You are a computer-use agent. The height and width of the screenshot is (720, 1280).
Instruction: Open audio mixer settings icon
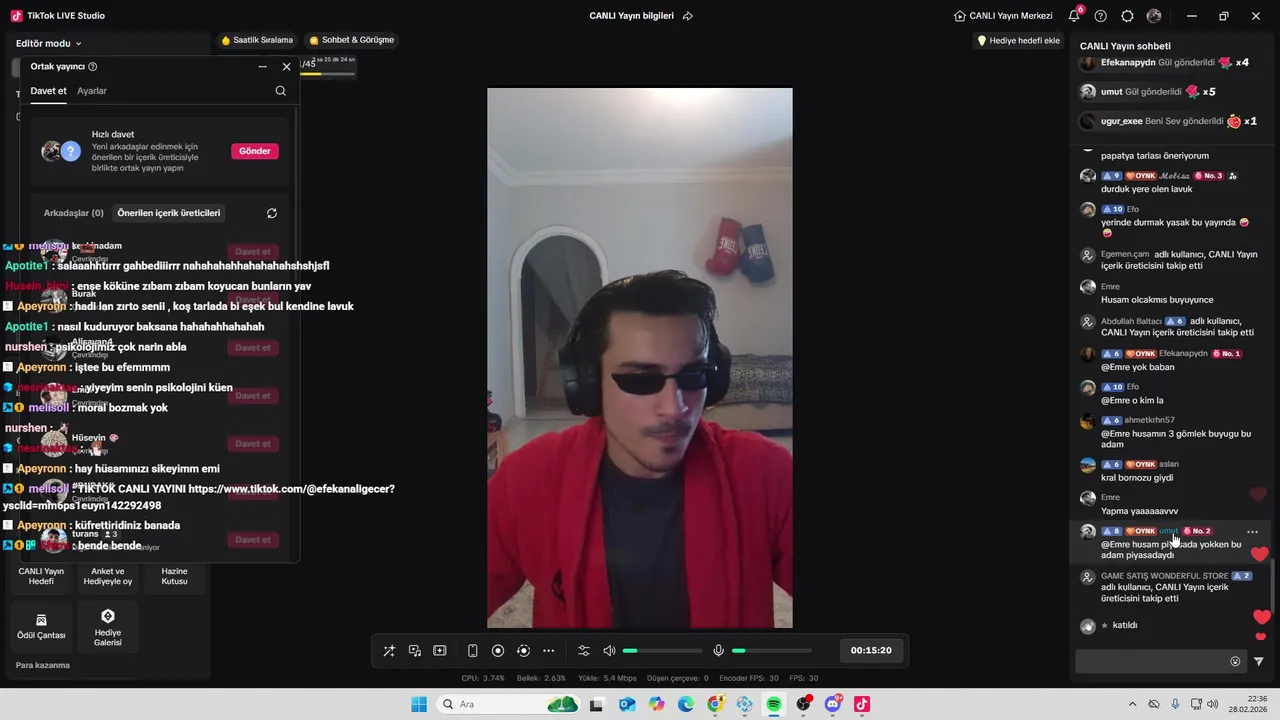[x=584, y=651]
